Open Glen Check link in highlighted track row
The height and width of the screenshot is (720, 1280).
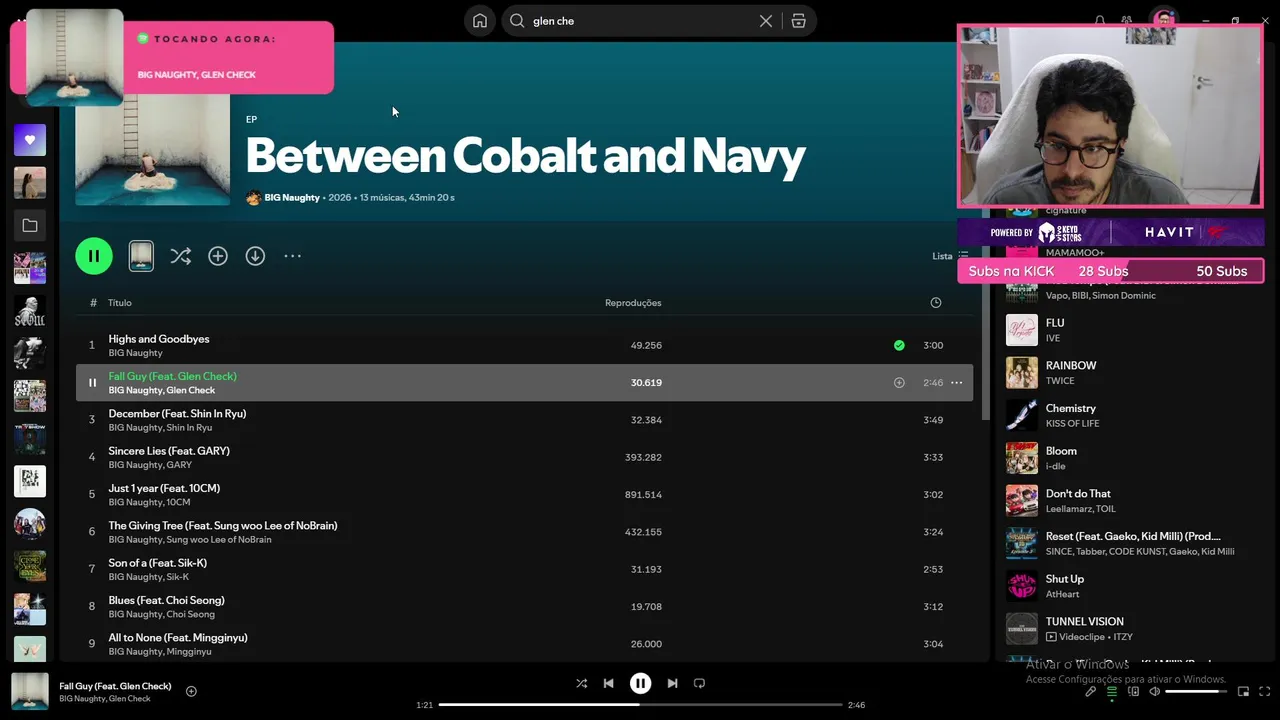(190, 390)
